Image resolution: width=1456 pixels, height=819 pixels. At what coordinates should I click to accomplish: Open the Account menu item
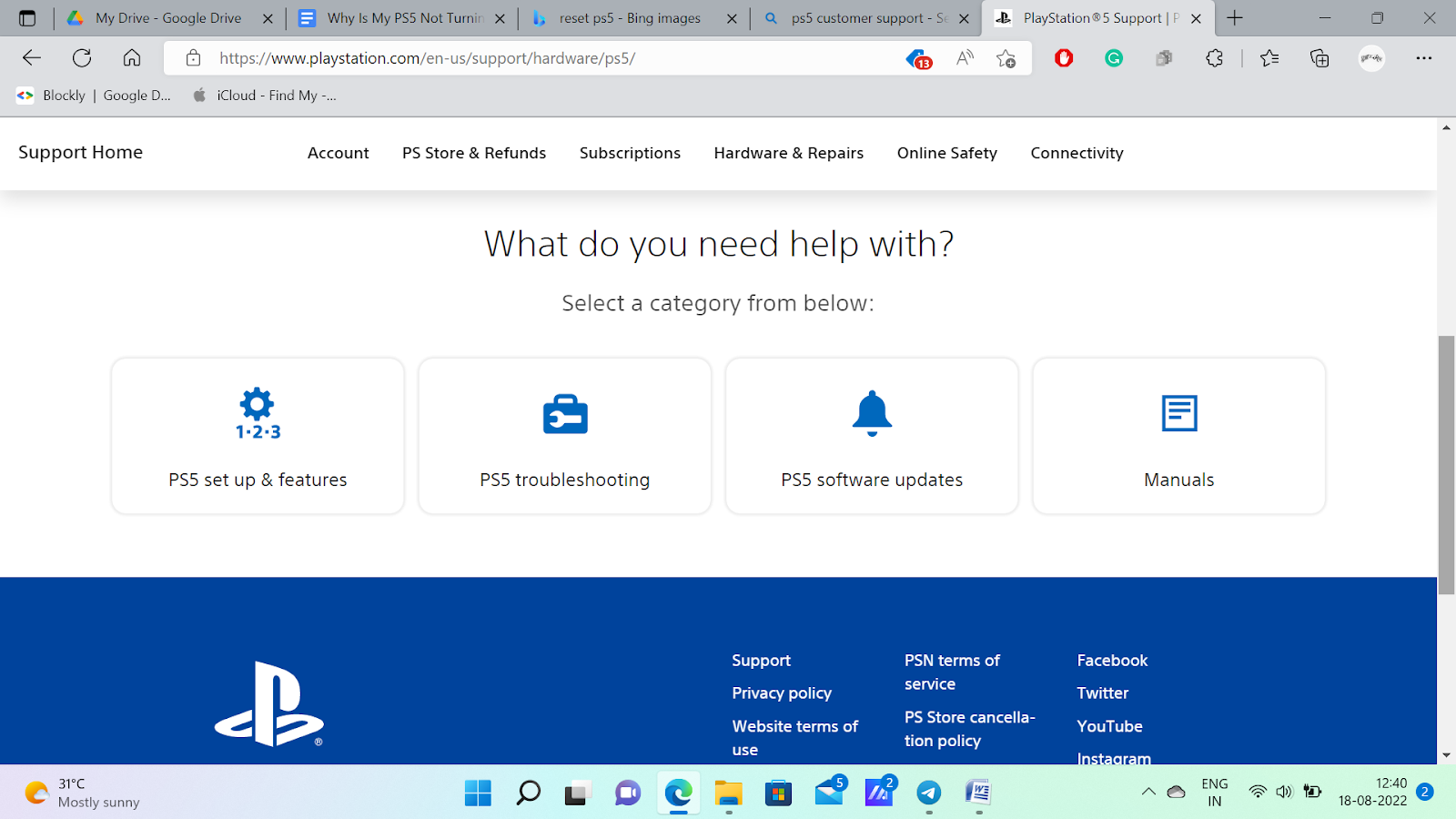[339, 153]
